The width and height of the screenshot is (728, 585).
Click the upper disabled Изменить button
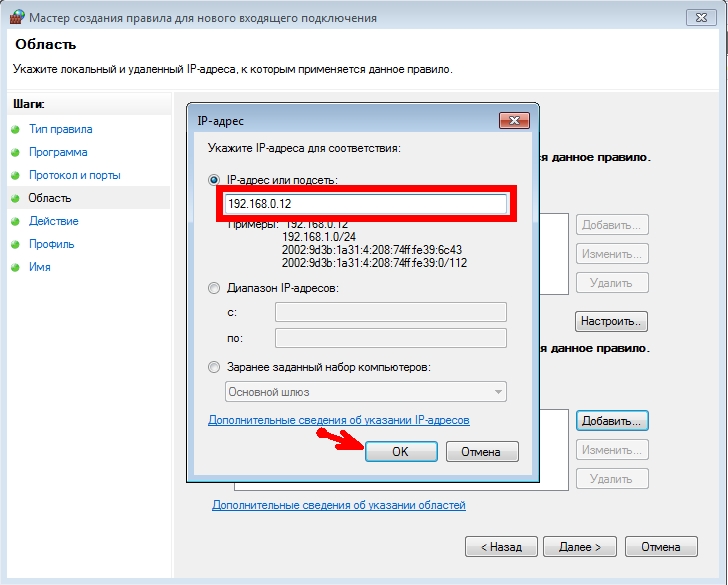pyautogui.click(x=612, y=254)
